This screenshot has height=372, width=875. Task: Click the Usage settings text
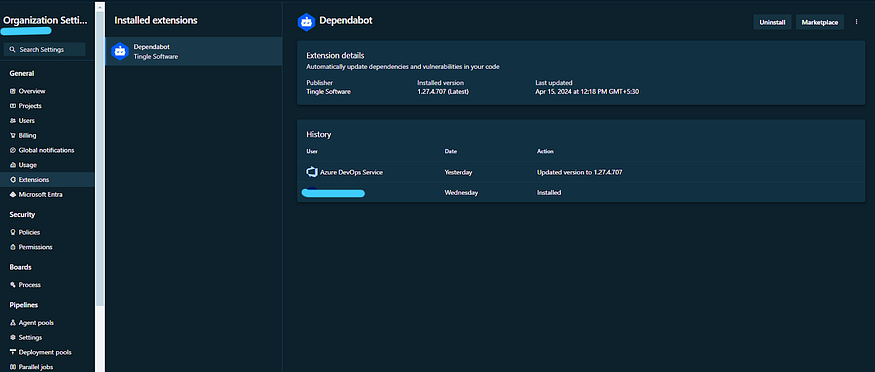[x=28, y=165]
